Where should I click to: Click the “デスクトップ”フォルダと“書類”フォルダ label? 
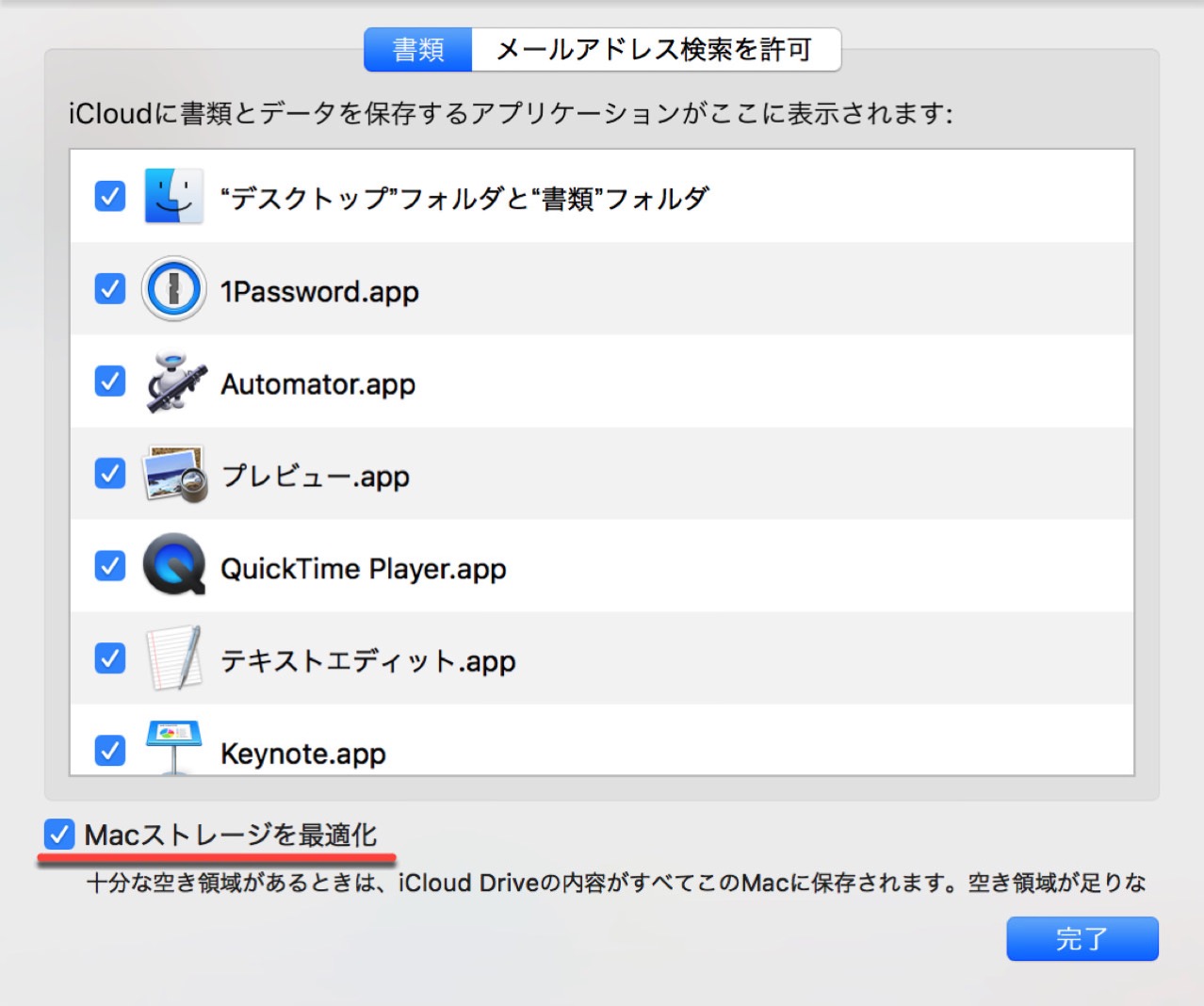(x=464, y=198)
